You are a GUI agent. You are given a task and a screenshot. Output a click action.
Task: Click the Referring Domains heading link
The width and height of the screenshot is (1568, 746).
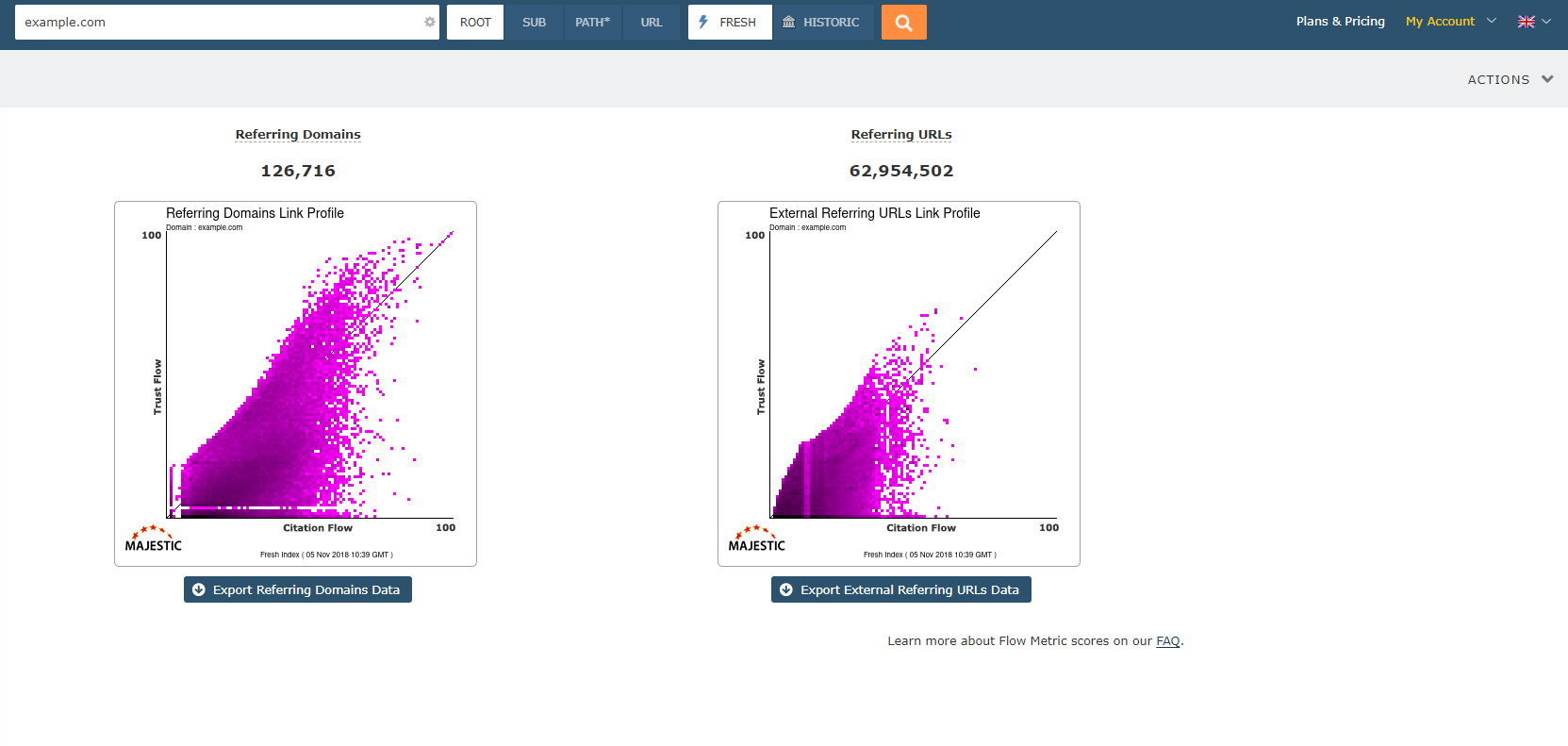pos(298,135)
